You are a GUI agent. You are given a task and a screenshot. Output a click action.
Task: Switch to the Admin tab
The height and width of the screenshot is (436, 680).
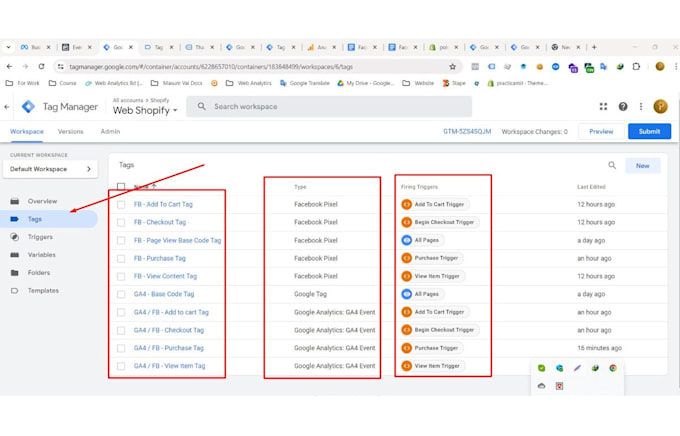tap(110, 131)
